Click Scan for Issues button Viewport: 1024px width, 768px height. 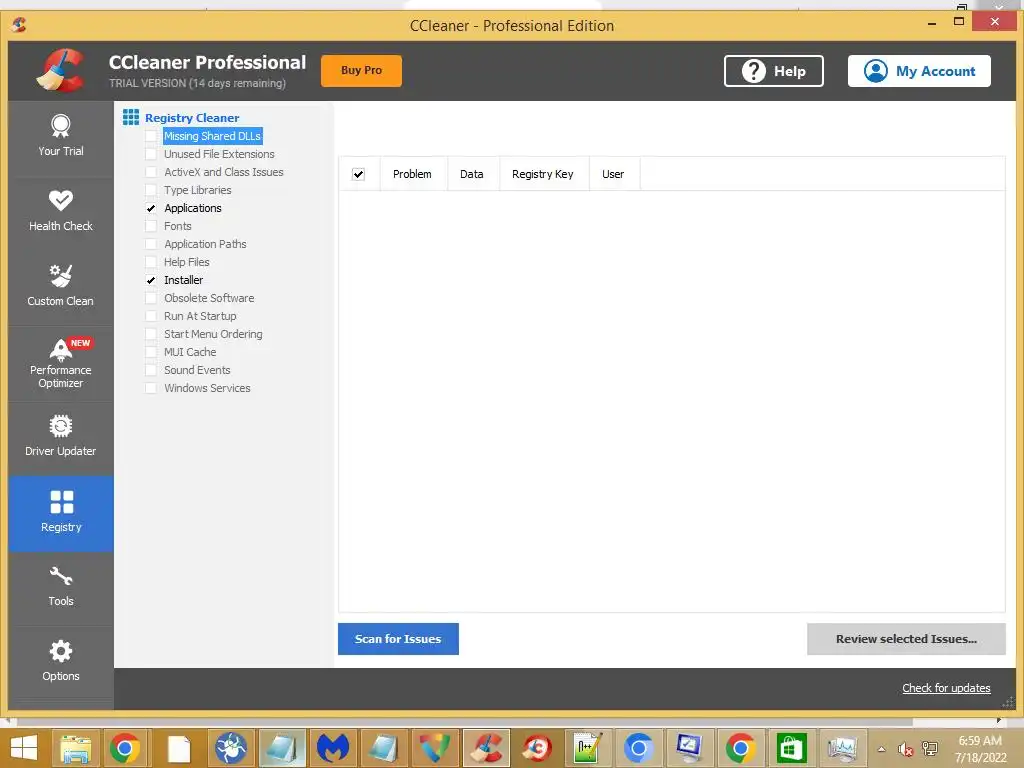click(x=398, y=639)
